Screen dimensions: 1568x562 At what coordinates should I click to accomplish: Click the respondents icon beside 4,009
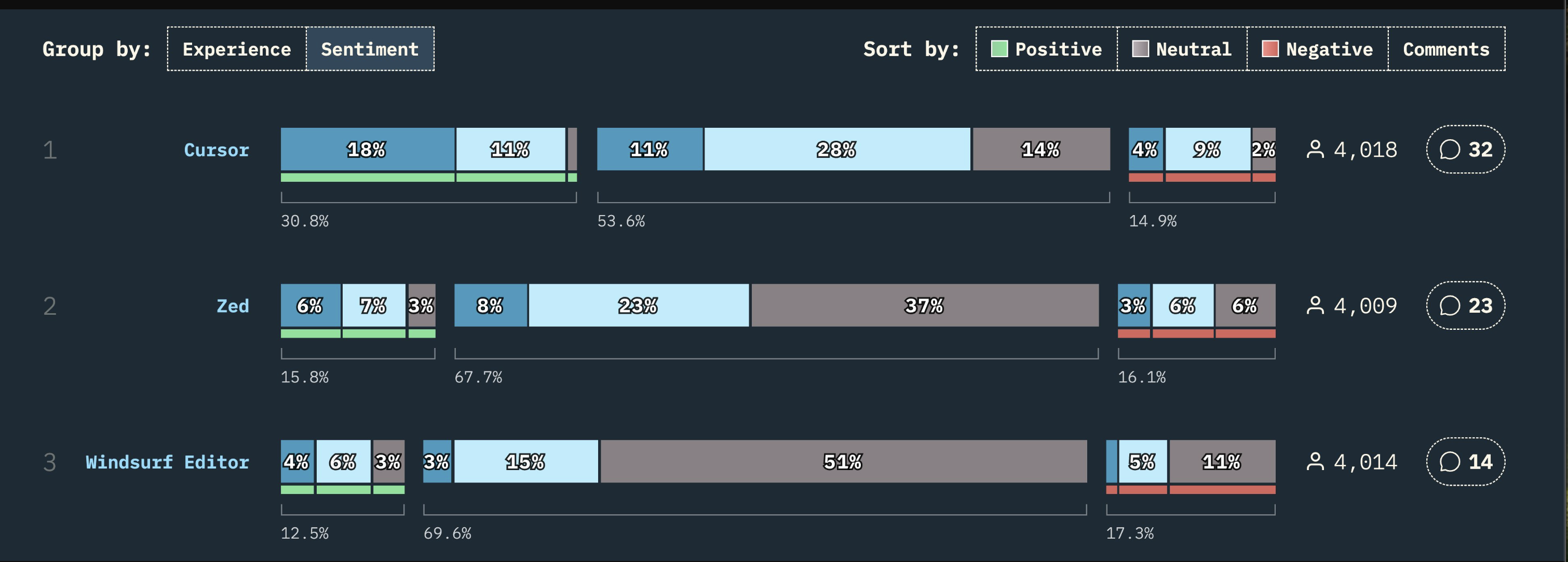[1315, 305]
